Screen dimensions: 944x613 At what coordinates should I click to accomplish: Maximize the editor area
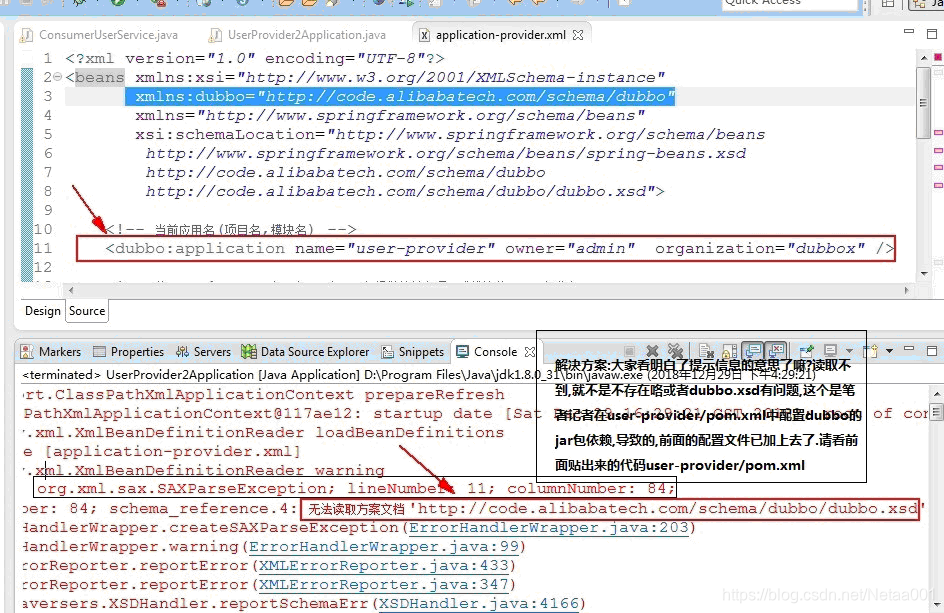point(932,34)
